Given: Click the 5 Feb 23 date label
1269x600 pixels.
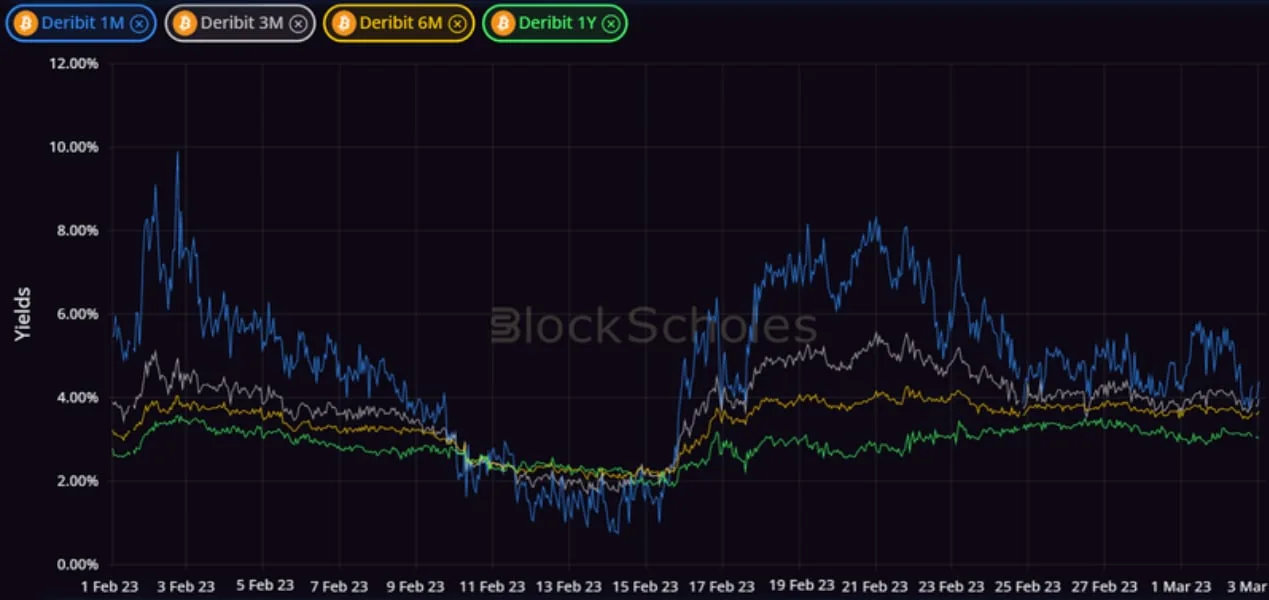Looking at the screenshot, I should (x=263, y=586).
